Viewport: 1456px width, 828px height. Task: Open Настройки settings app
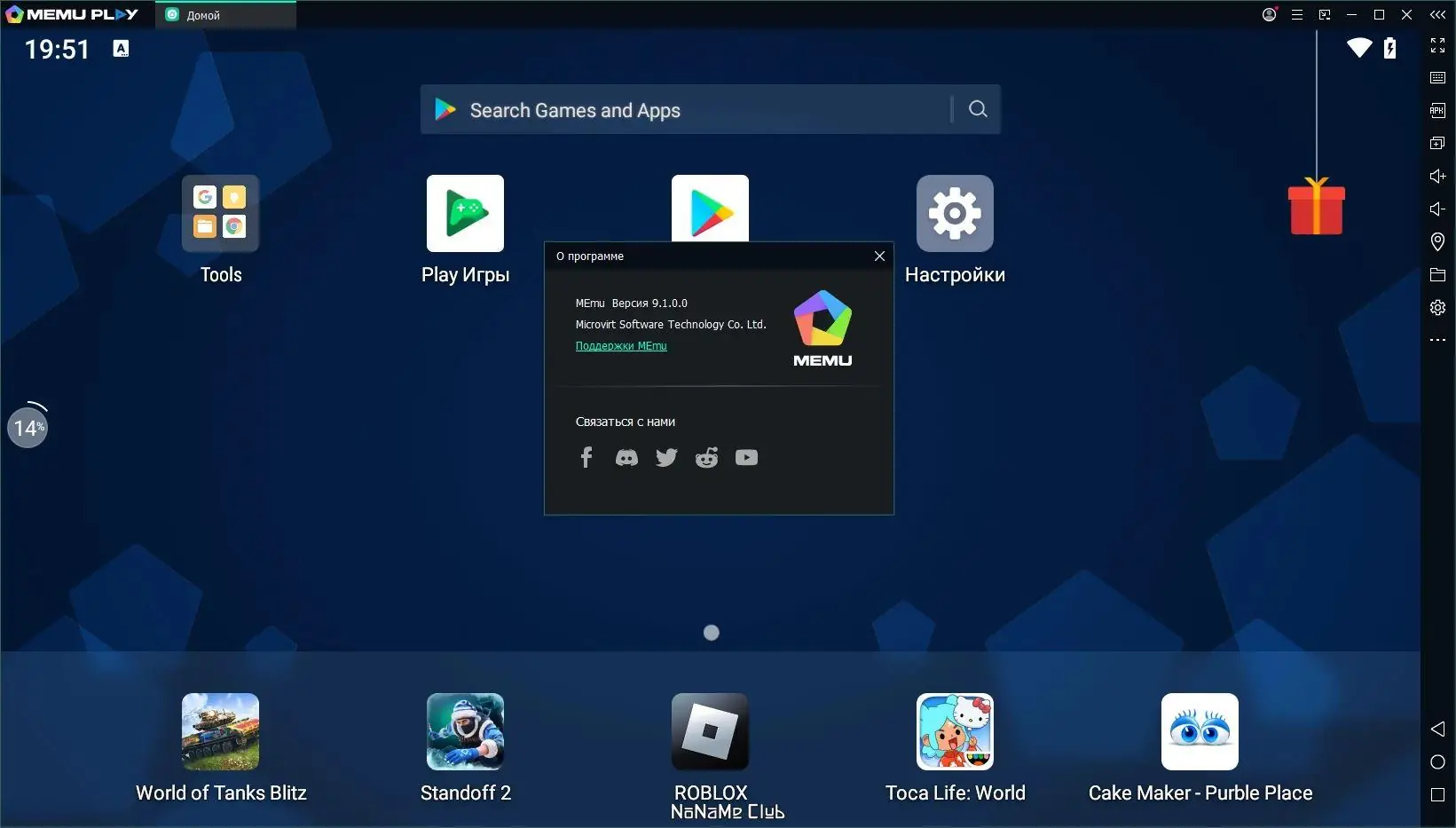pos(955,214)
